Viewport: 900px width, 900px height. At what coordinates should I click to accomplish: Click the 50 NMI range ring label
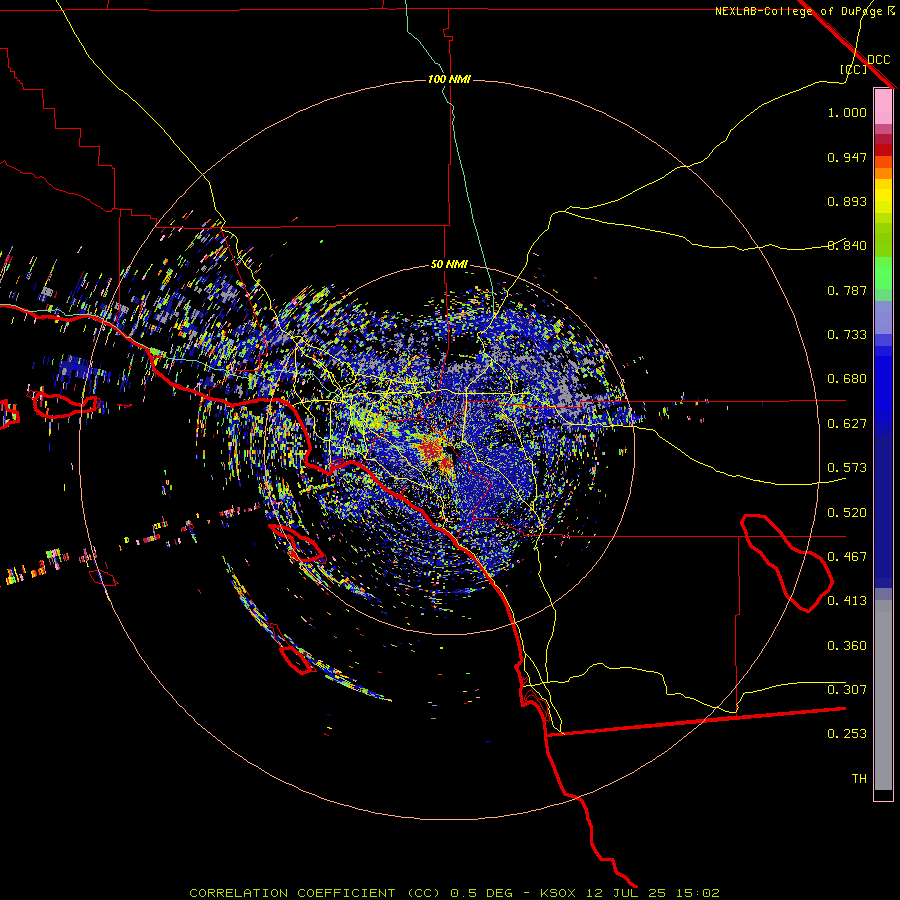449,265
